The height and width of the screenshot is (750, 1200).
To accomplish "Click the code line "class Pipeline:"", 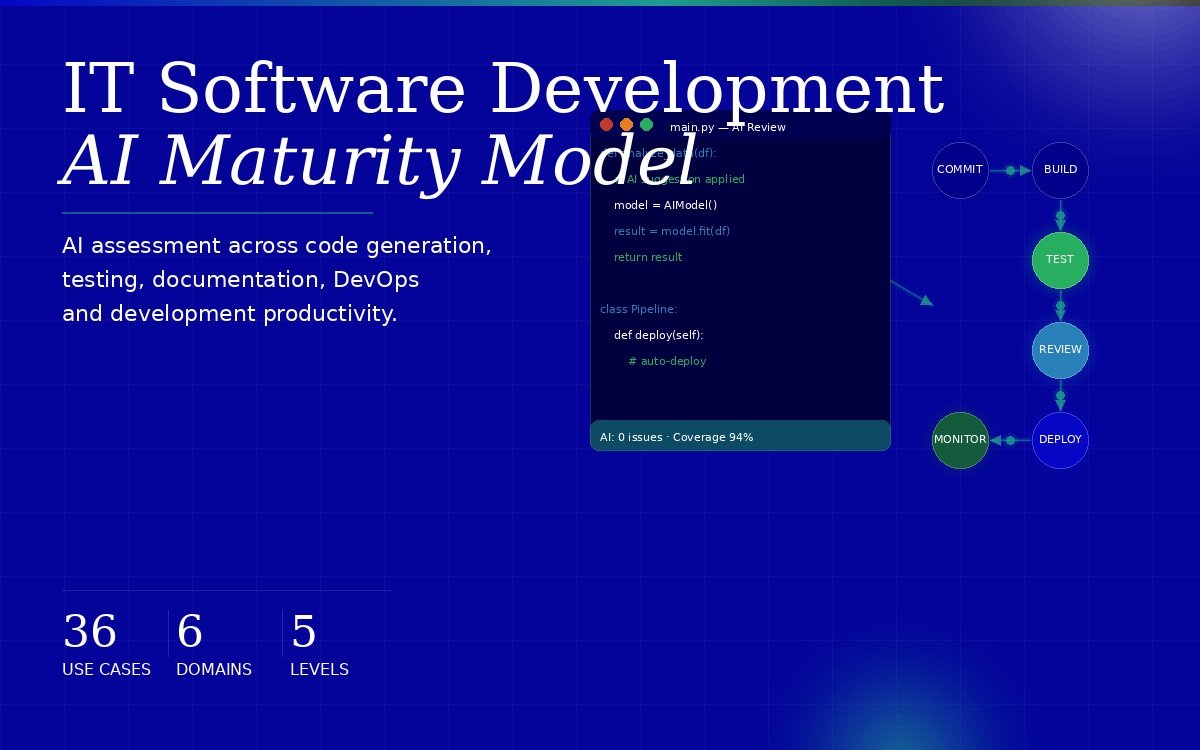I will pyautogui.click(x=639, y=309).
